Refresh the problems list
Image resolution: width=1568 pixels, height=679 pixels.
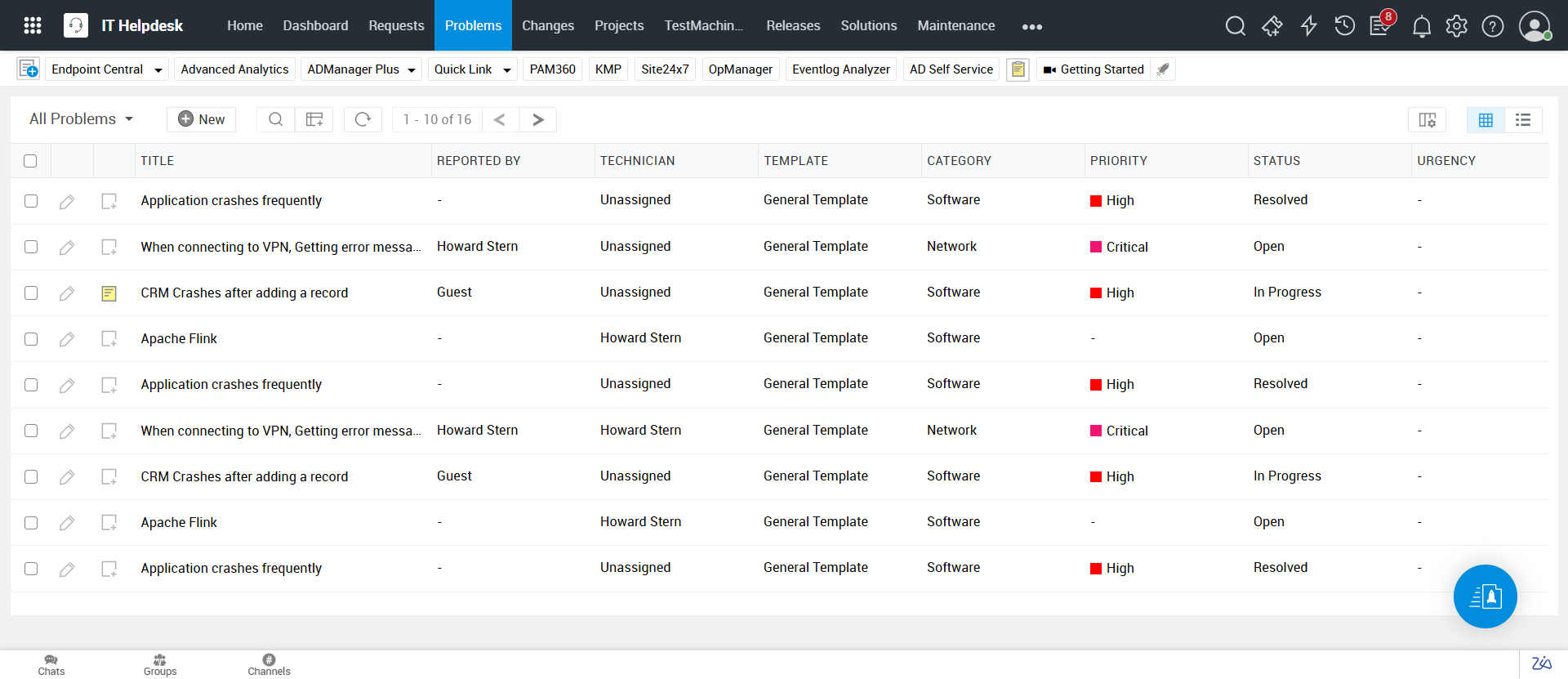pyautogui.click(x=363, y=119)
